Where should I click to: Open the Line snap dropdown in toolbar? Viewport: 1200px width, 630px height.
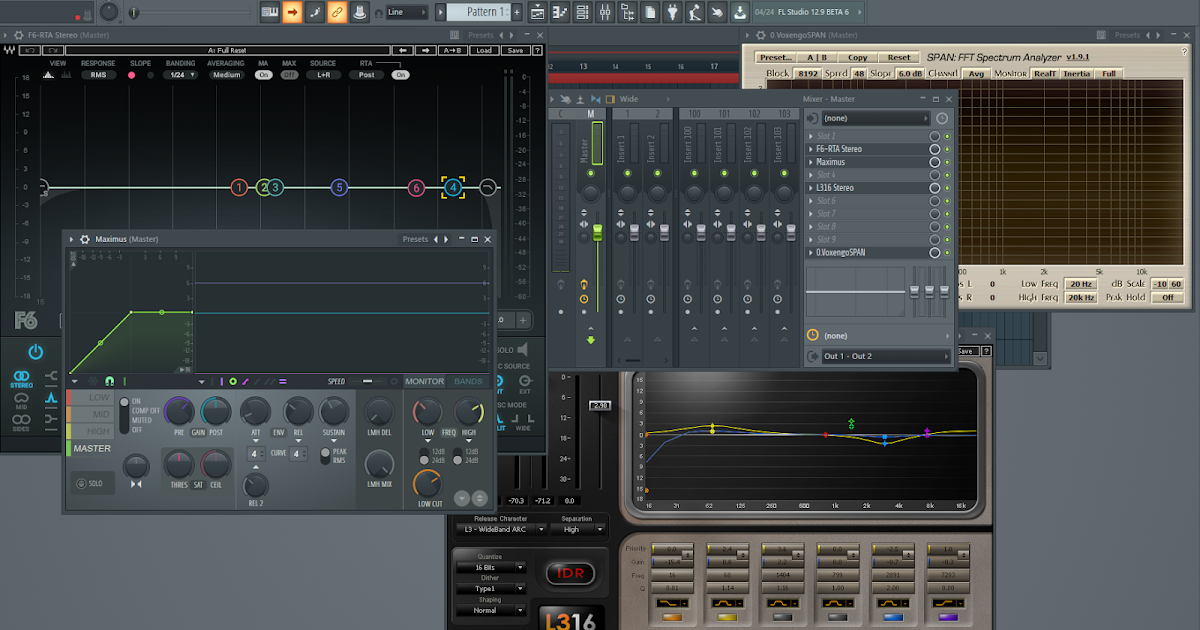[406, 12]
